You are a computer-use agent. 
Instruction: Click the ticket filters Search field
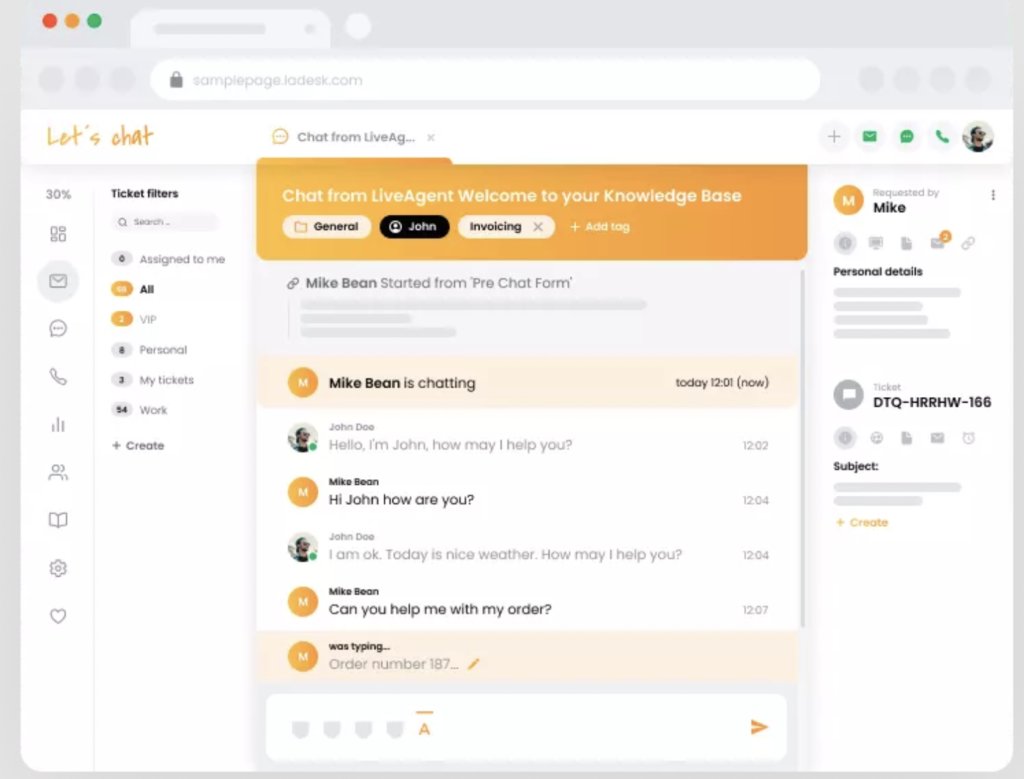[x=166, y=222]
